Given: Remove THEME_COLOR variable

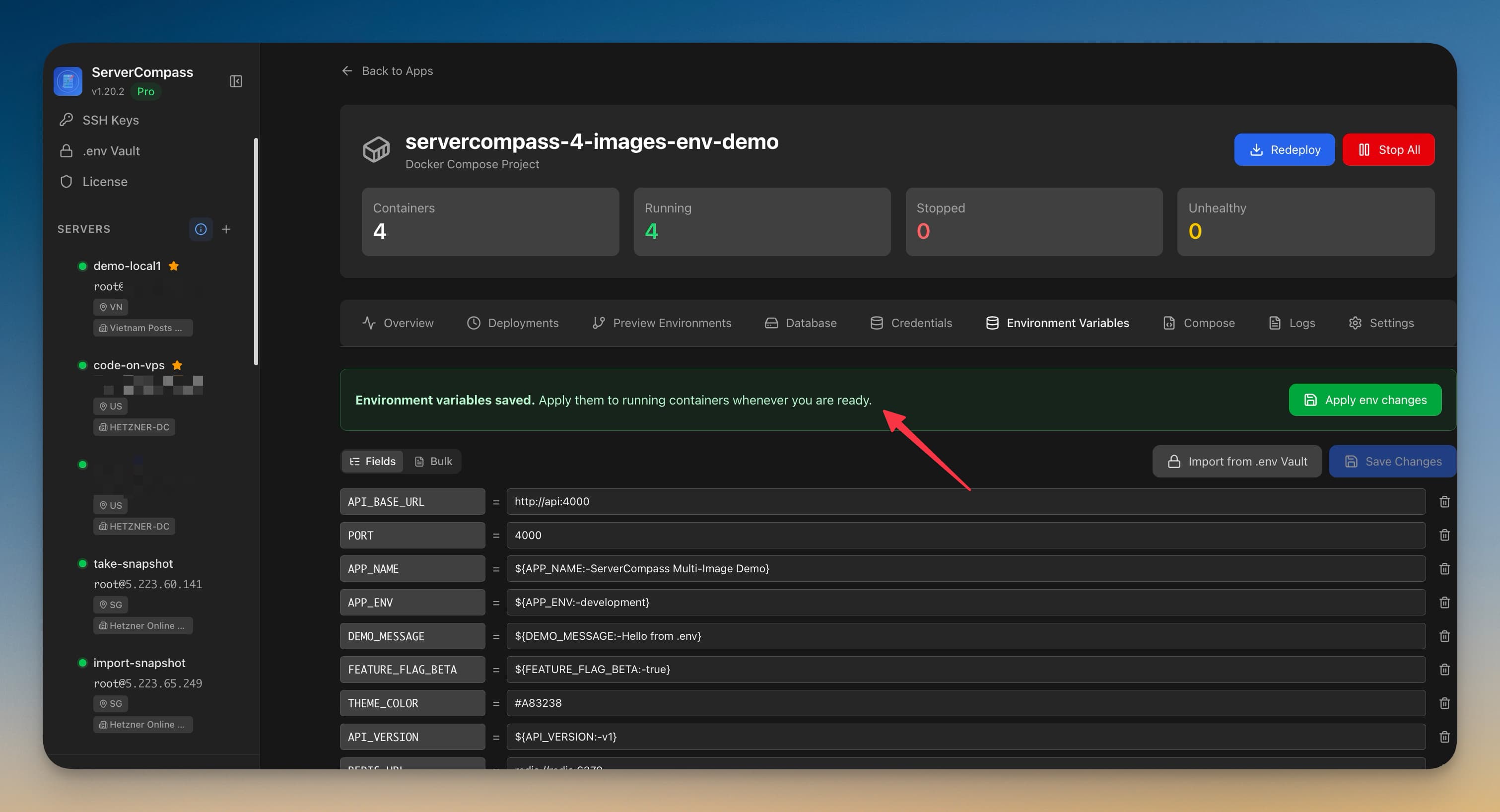Looking at the screenshot, I should click(x=1444, y=703).
